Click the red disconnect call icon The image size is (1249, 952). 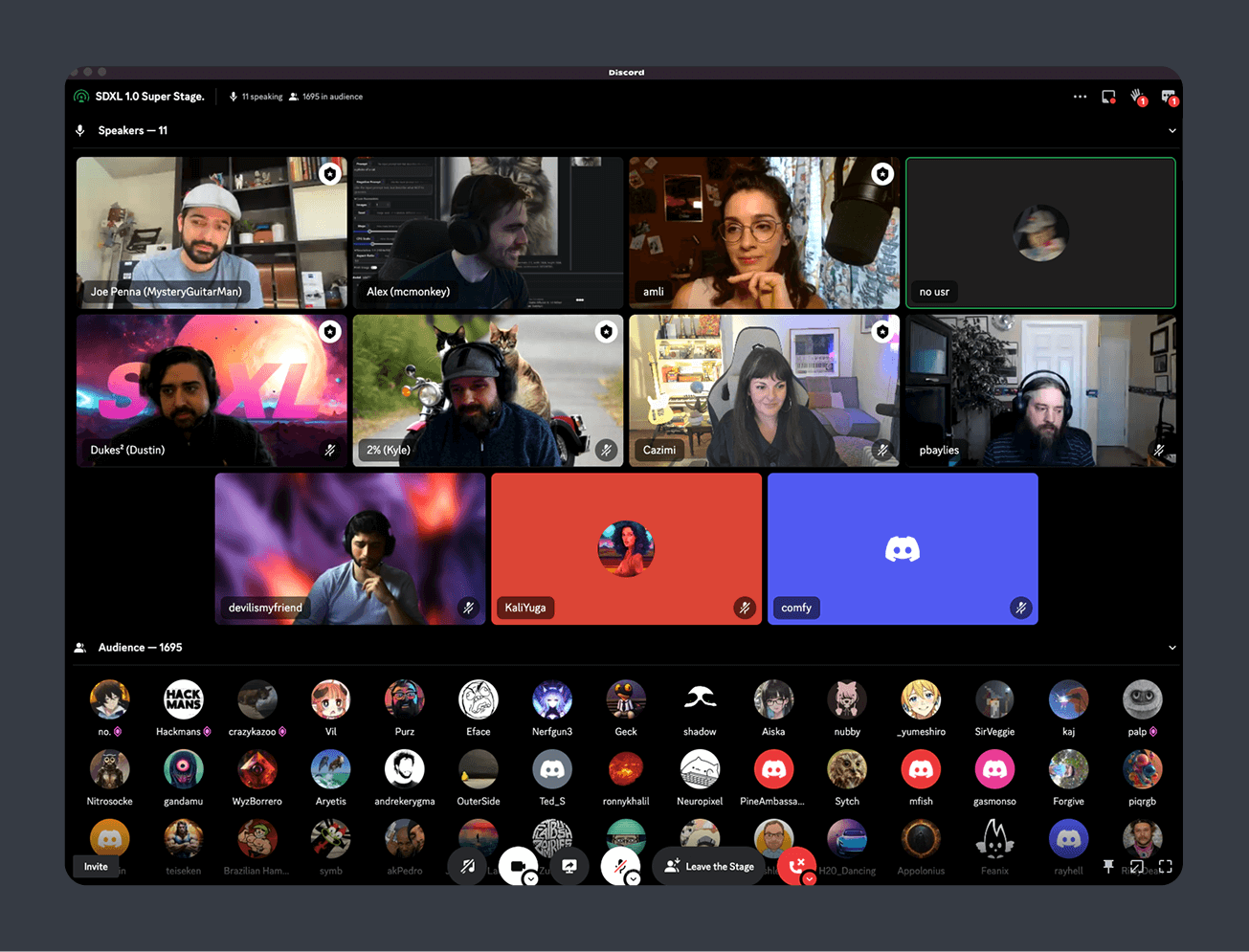pos(795,866)
